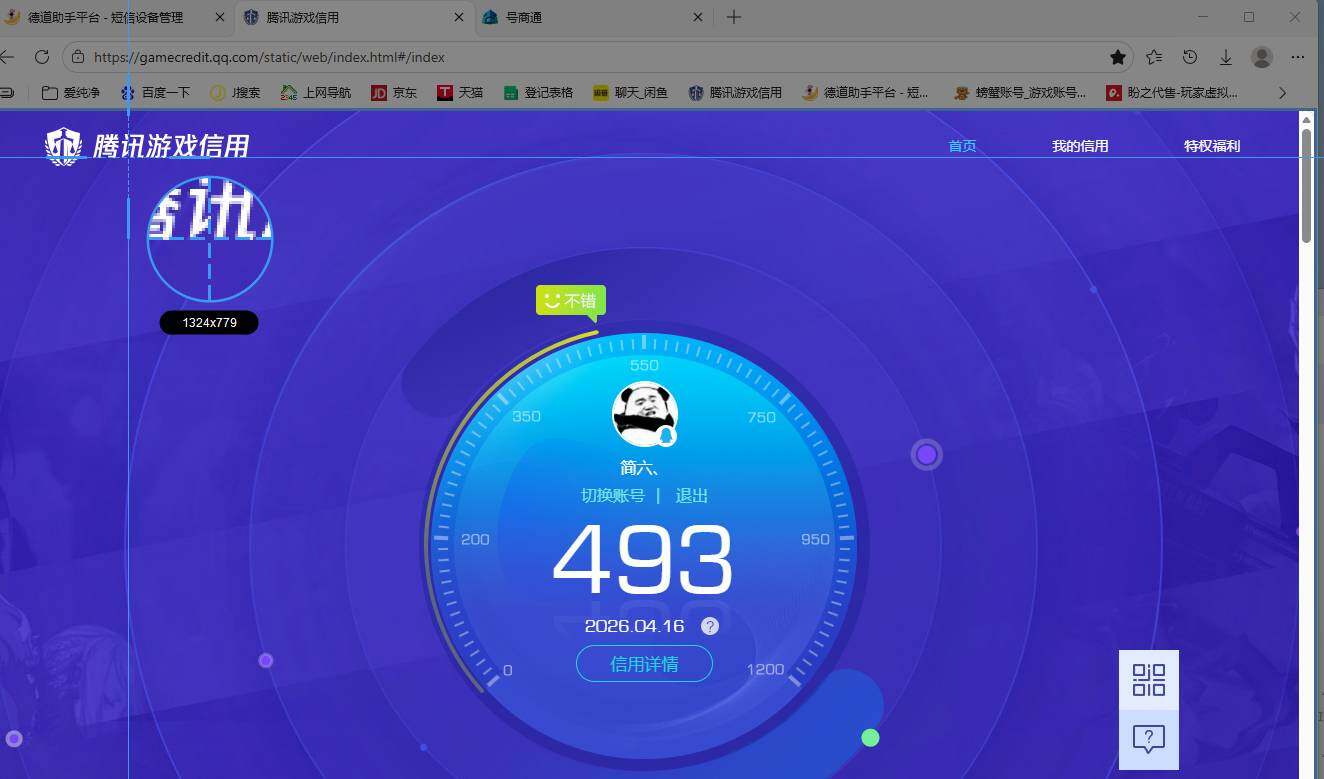Open the browser favorites list icon
This screenshot has width=1324, height=779.
pos(1154,57)
